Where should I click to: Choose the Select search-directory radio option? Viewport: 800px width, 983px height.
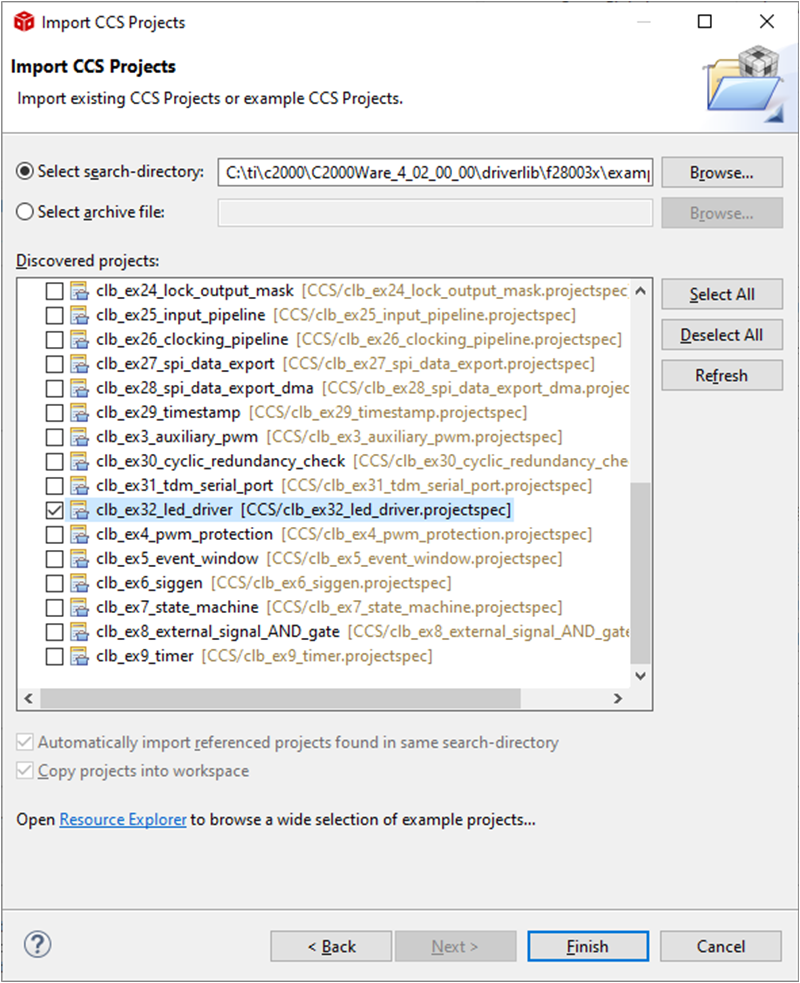[25, 171]
